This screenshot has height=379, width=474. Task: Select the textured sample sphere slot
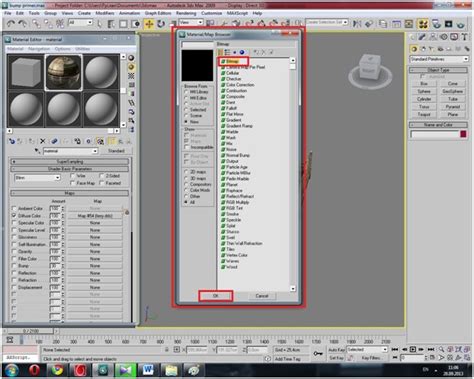pos(63,72)
